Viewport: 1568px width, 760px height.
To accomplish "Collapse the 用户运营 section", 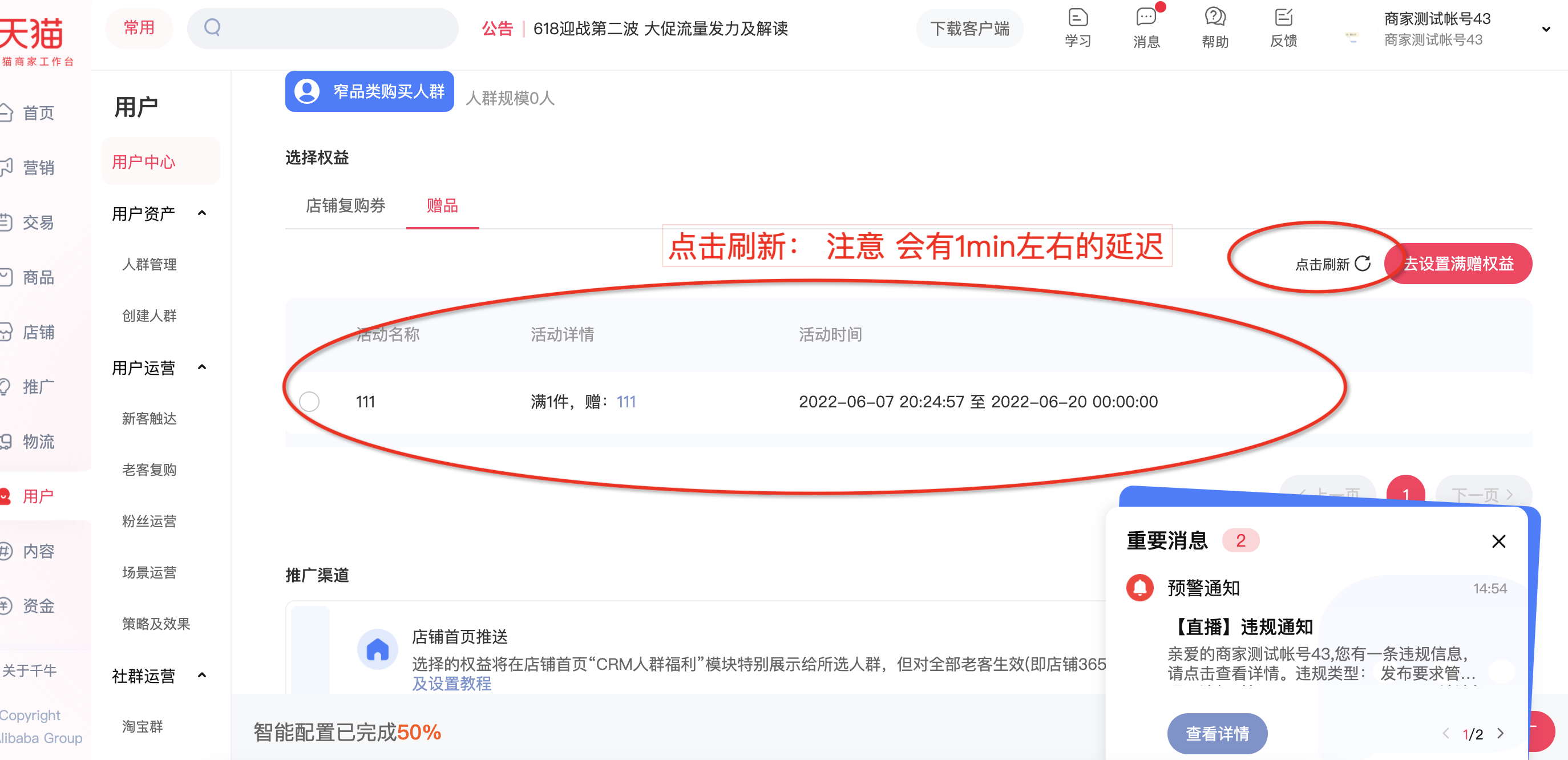I will click(x=202, y=367).
